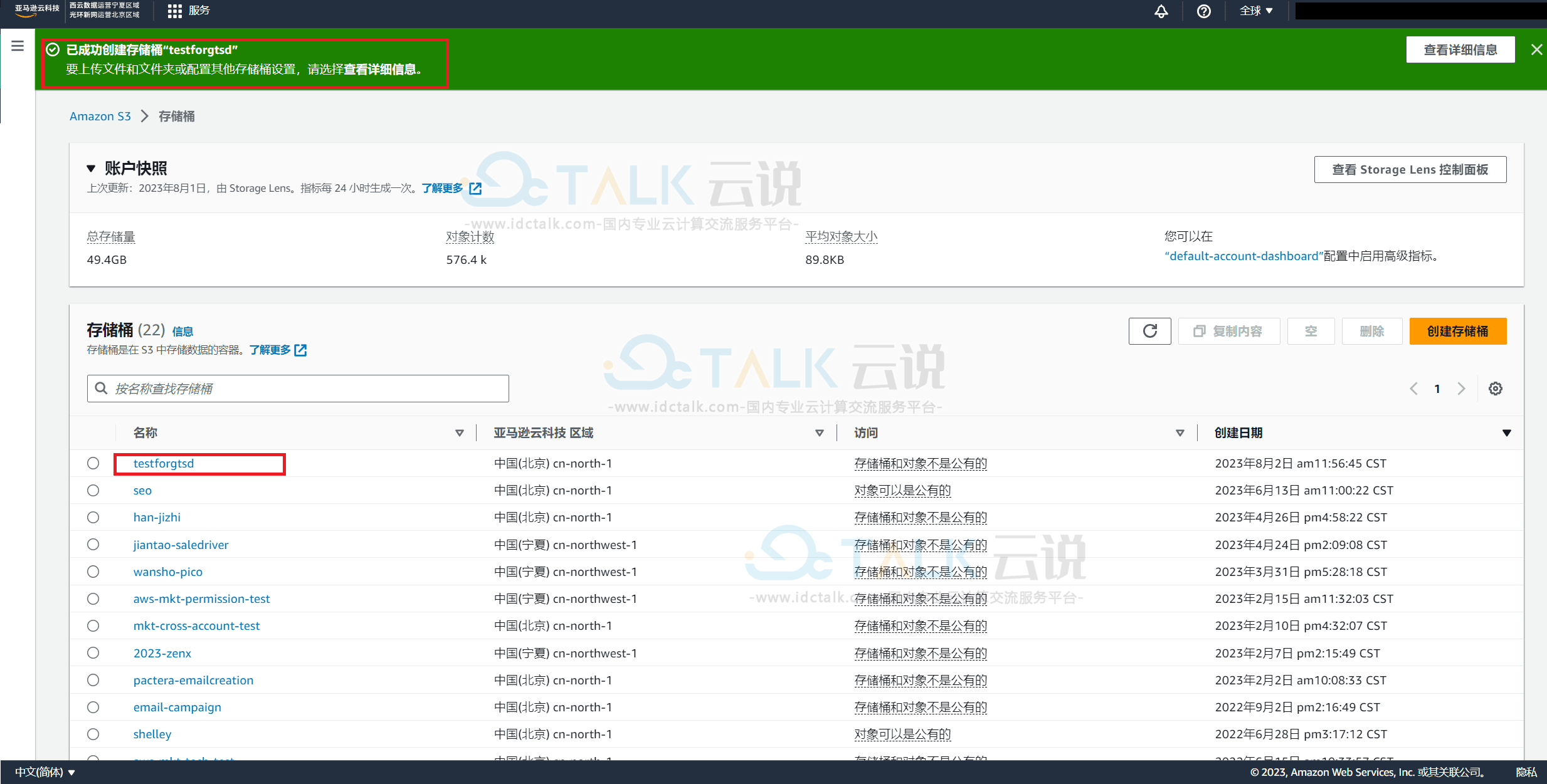Open the han-jizhi bucket link
1547x784 pixels.
pos(157,517)
